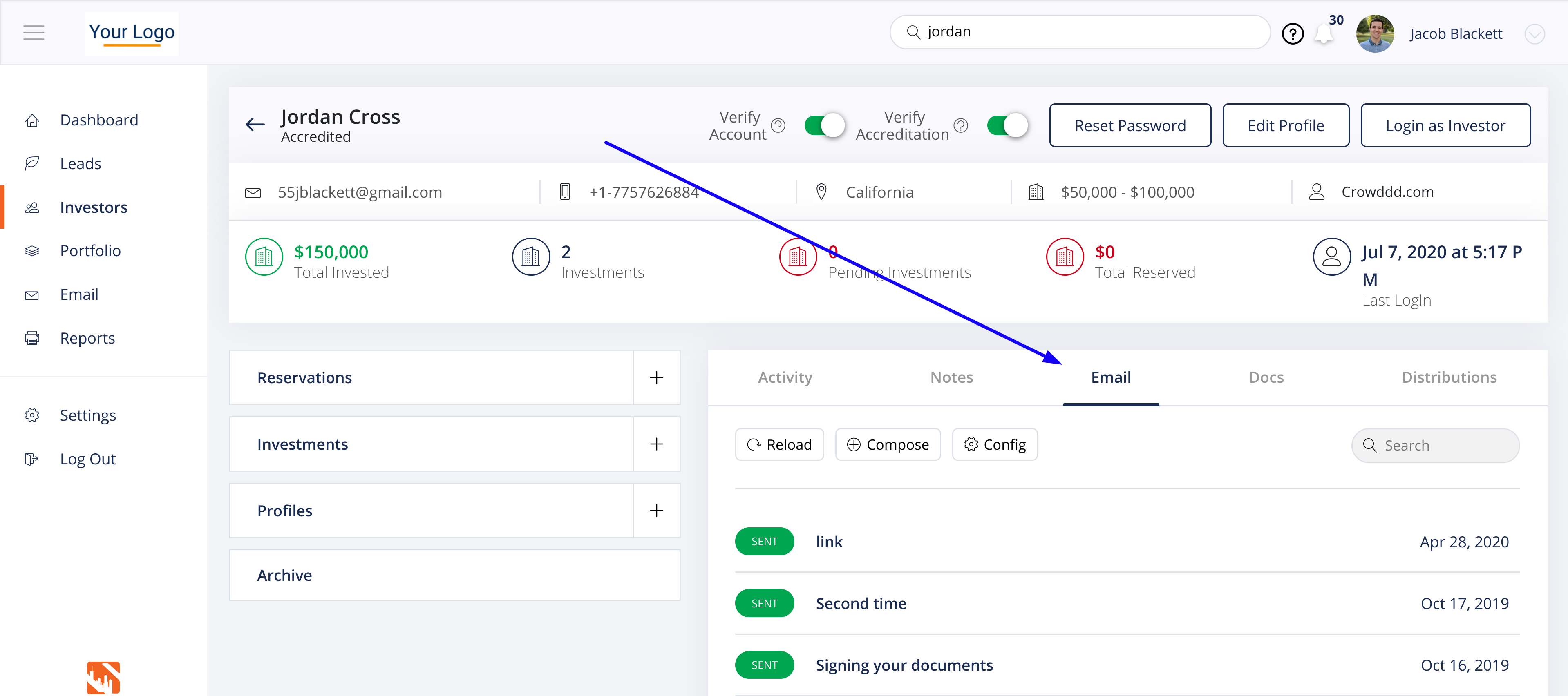
Task: Click the Reset Password button
Action: pos(1130,126)
